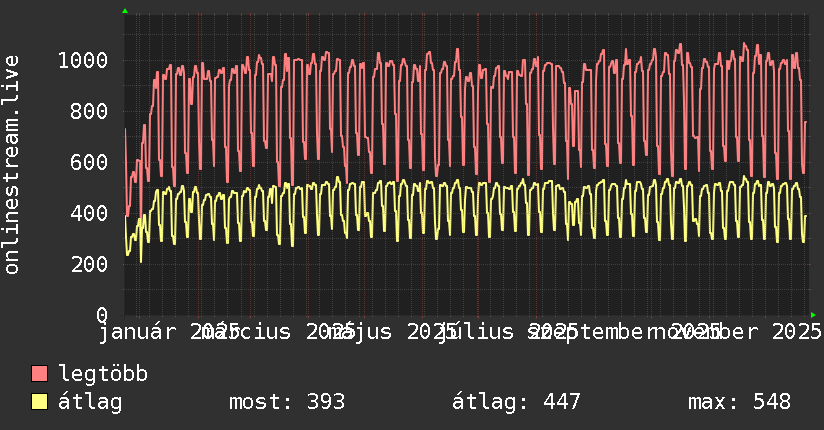Click the 0 y-axis label
824x430 pixels.
point(102,315)
